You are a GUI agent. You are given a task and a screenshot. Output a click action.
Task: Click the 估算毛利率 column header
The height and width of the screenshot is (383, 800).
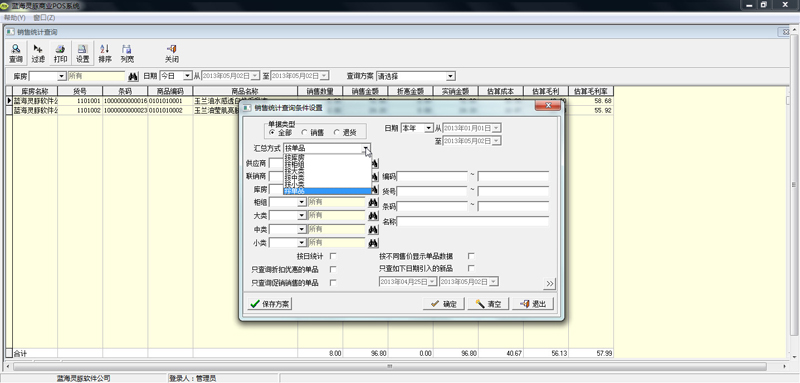pos(591,91)
